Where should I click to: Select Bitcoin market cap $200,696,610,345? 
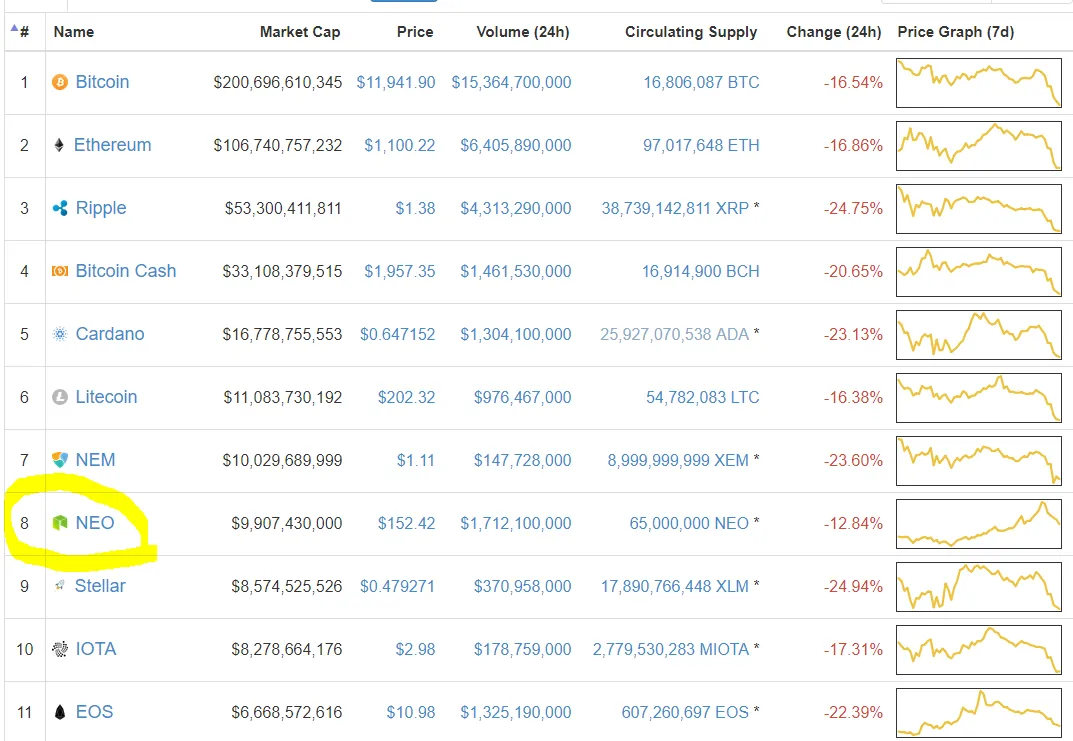tap(277, 83)
